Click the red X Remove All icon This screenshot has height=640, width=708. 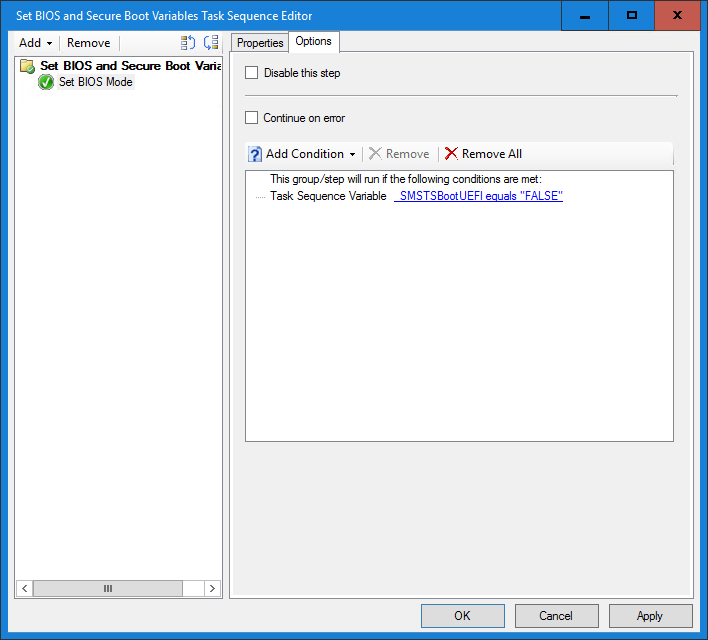click(451, 154)
